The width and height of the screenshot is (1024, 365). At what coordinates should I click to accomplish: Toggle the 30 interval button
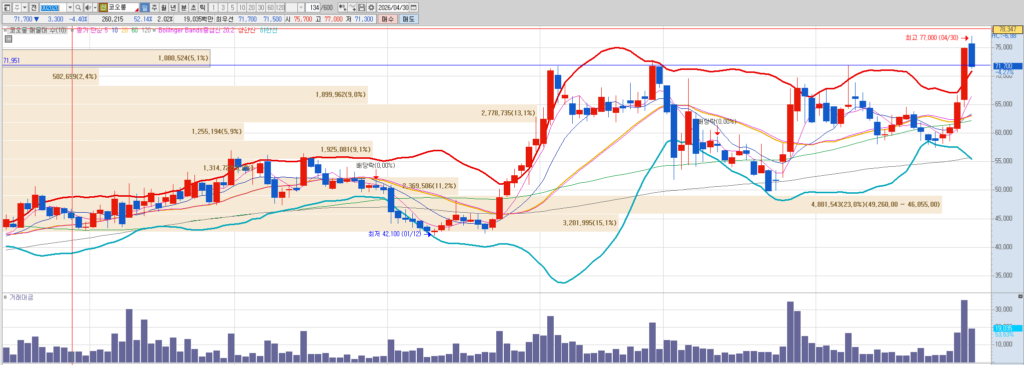pos(261,7)
